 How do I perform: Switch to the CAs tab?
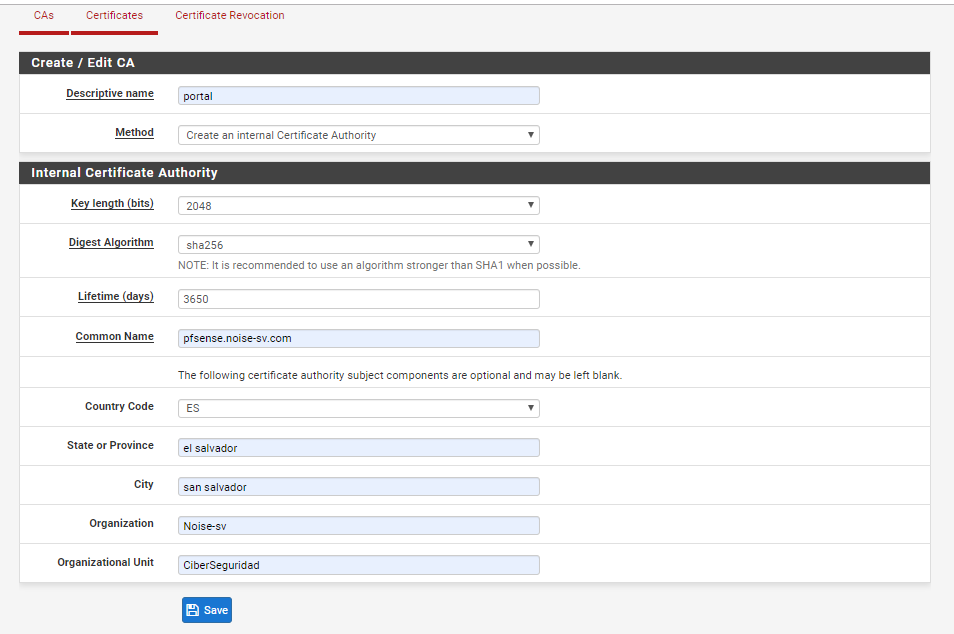[44, 15]
